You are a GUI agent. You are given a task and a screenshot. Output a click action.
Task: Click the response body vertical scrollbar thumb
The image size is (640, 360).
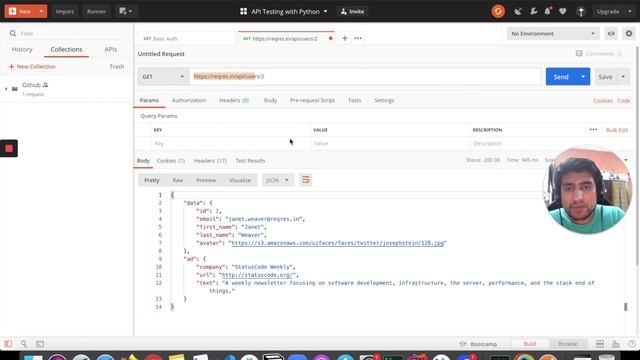tap(625, 307)
